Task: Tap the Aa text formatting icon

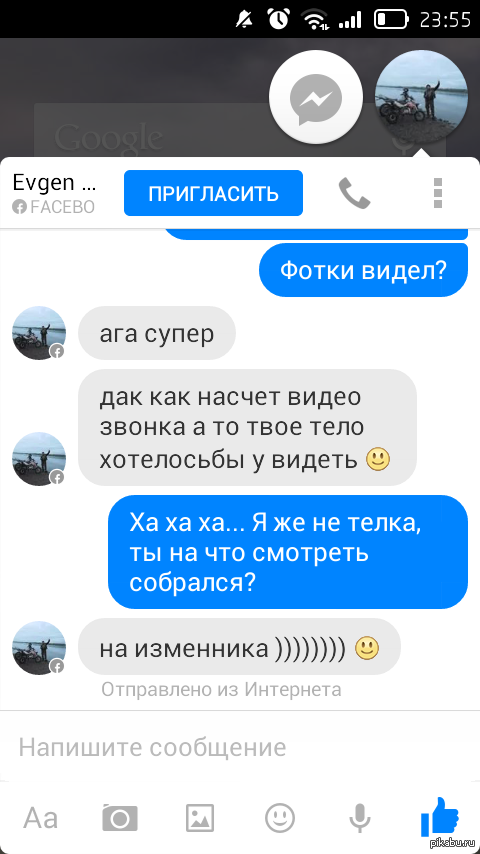Action: point(40,818)
